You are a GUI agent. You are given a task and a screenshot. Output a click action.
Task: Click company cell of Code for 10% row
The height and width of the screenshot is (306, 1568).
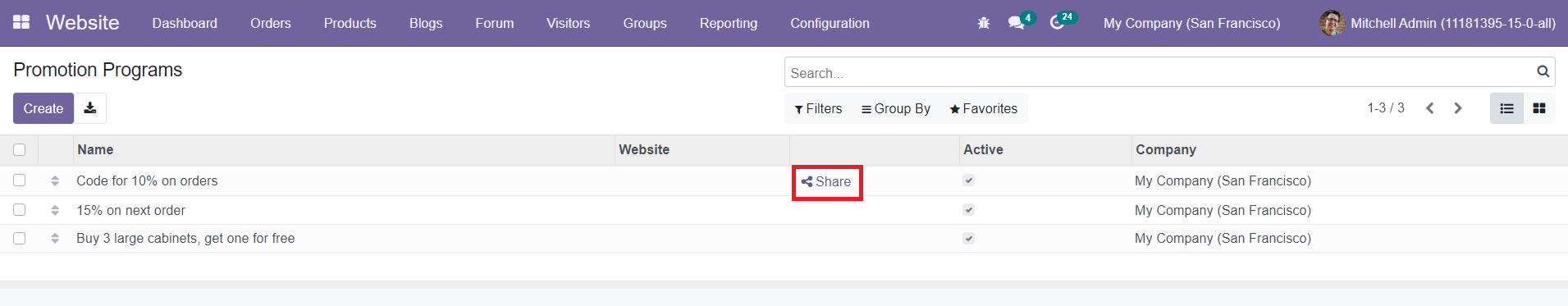pyautogui.click(x=1223, y=180)
